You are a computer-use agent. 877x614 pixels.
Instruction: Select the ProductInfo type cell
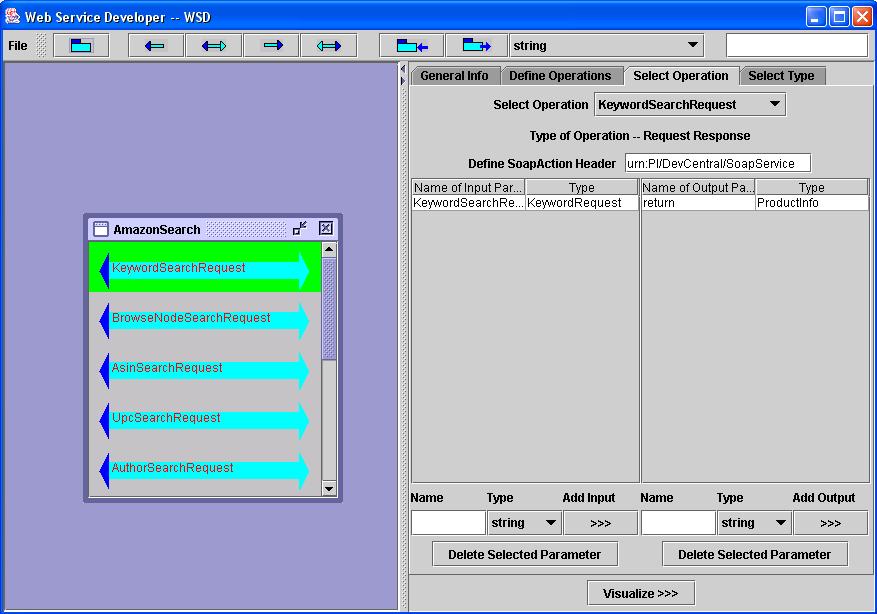812,202
